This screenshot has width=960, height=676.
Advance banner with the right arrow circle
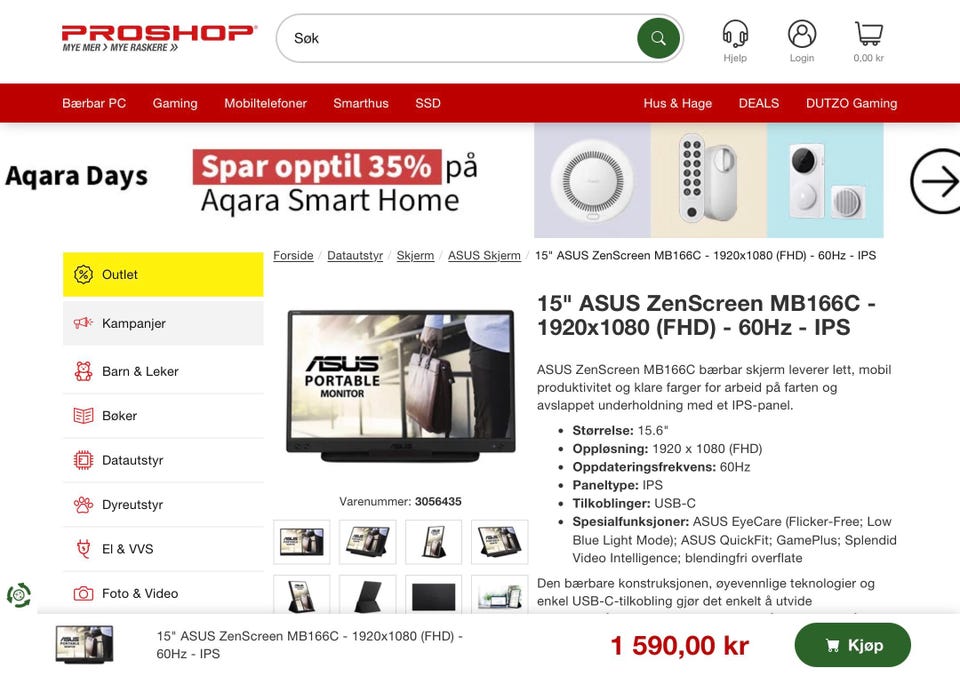[936, 181]
